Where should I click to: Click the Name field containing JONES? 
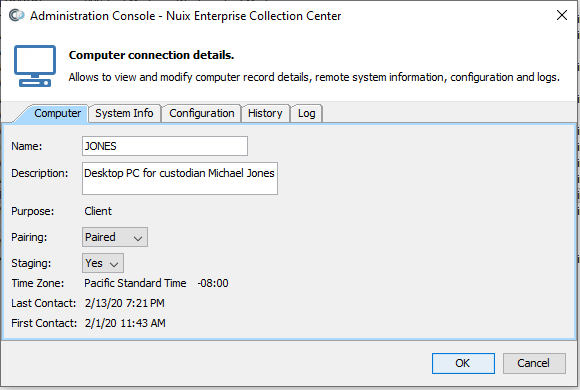(x=165, y=146)
